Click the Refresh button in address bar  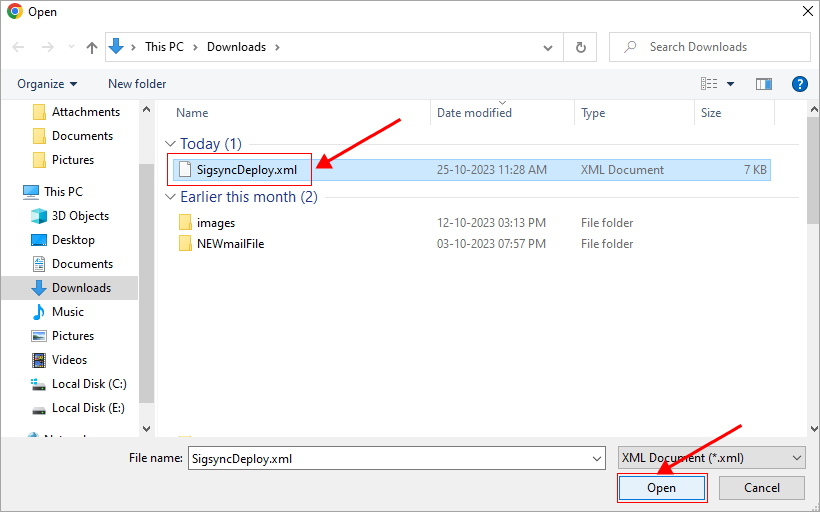[x=580, y=47]
